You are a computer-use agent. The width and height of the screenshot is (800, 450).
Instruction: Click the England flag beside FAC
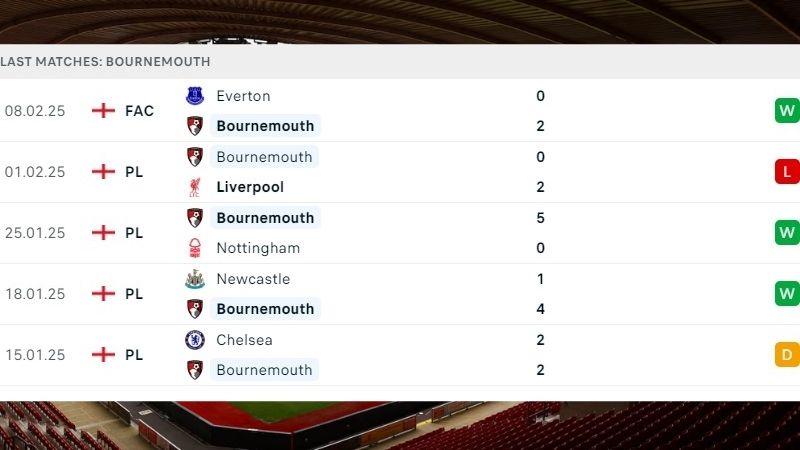pos(103,111)
